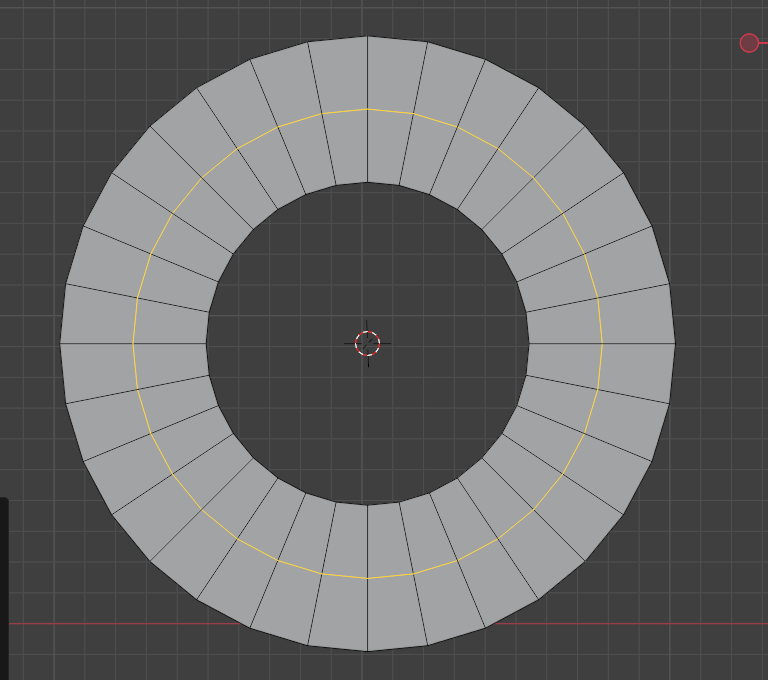
Task: Click the red X axis line left of the ring
Action: [125, 624]
